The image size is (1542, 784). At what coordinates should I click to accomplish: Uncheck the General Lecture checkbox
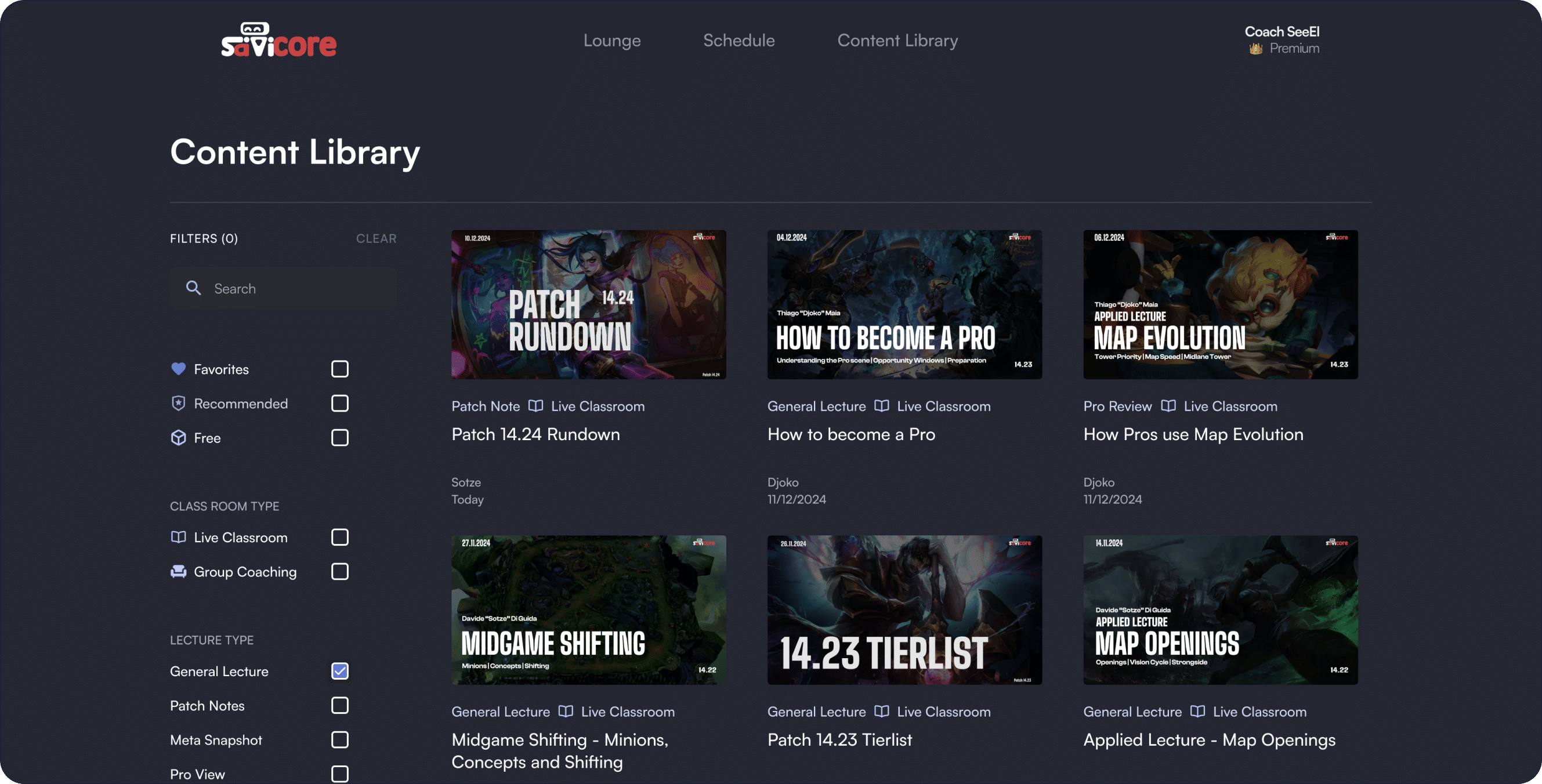pos(339,671)
